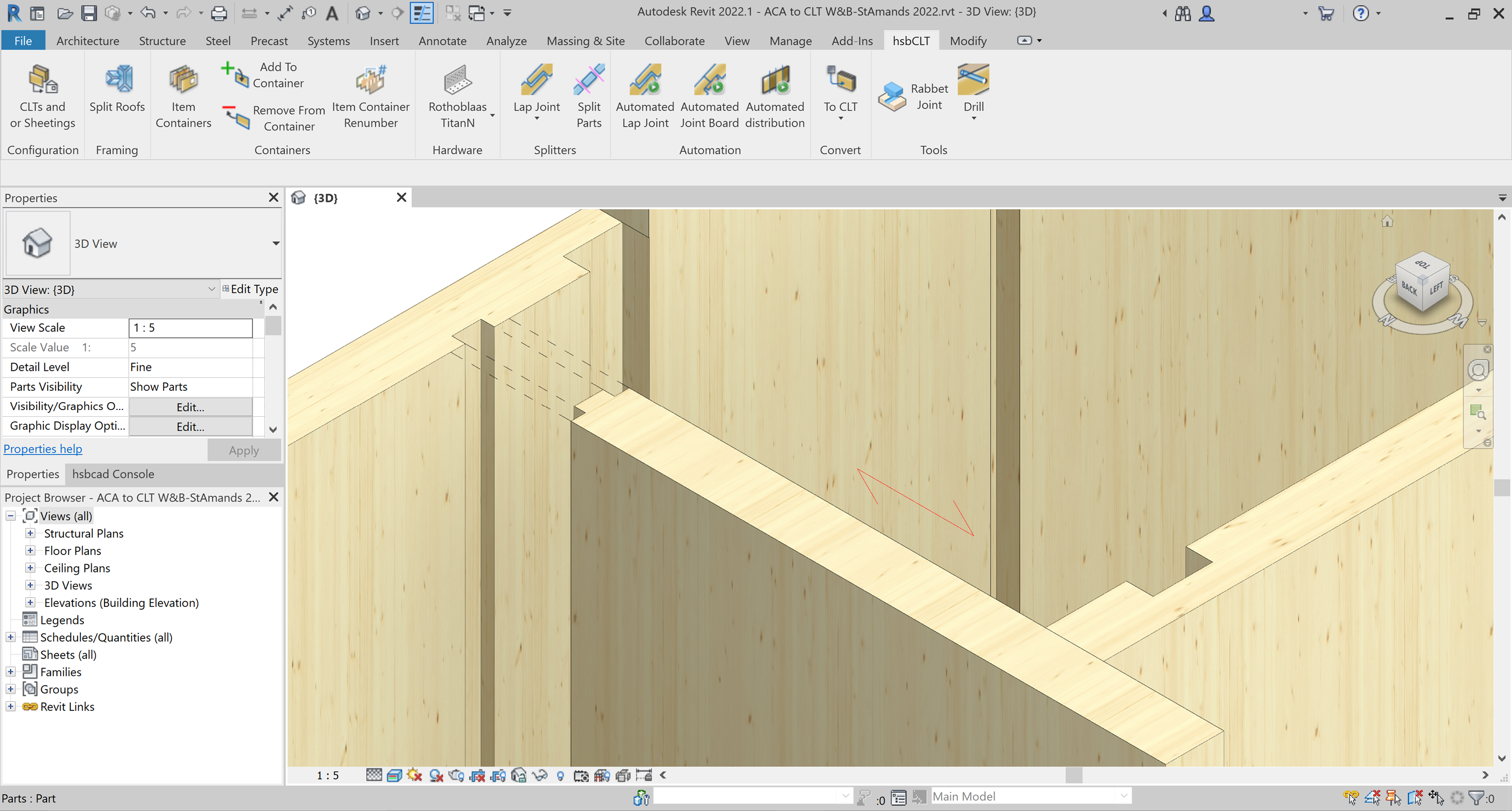Open the Properties help link

[x=43, y=449]
